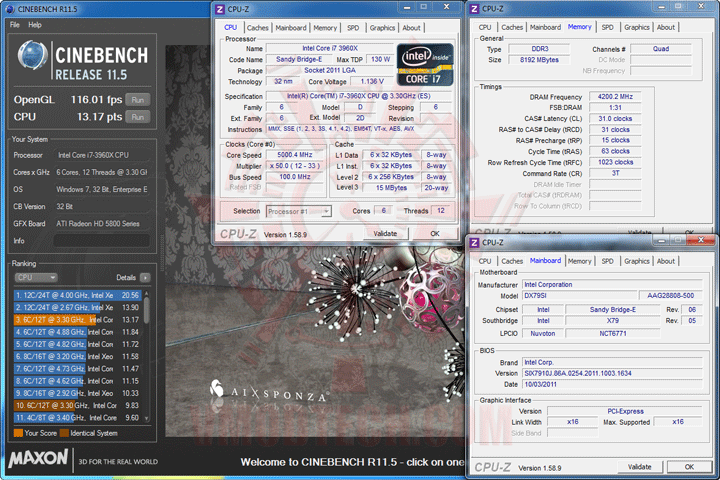Viewport: 720px width, 480px height.
Task: Click the ranking list scroll-down arrow
Action: point(147,418)
